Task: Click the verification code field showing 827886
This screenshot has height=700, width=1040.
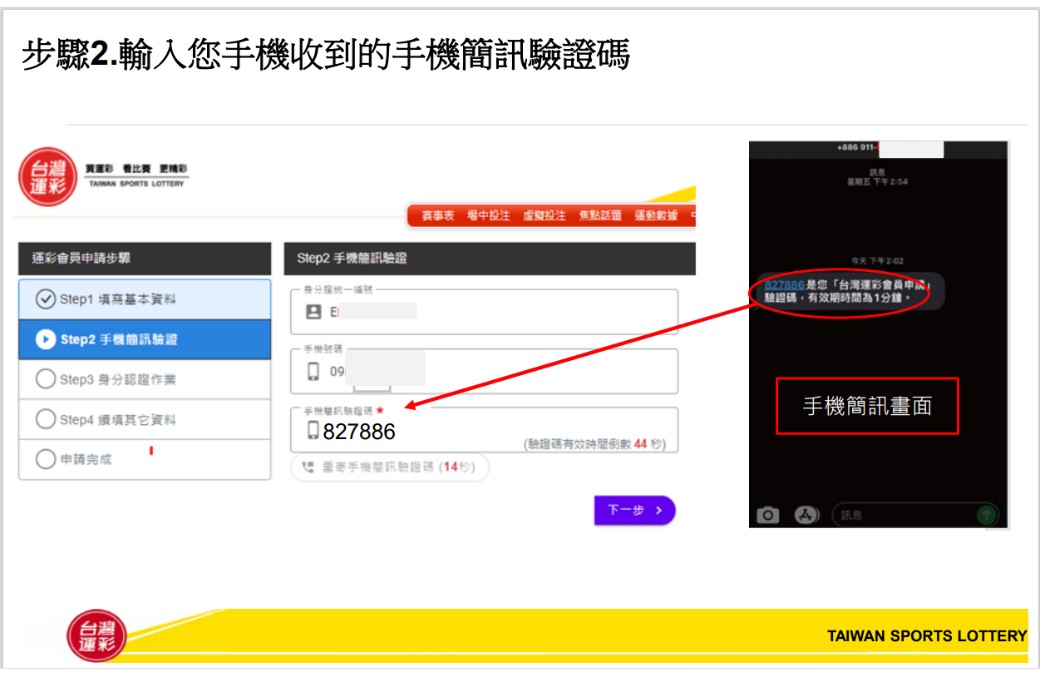Action: (484, 430)
